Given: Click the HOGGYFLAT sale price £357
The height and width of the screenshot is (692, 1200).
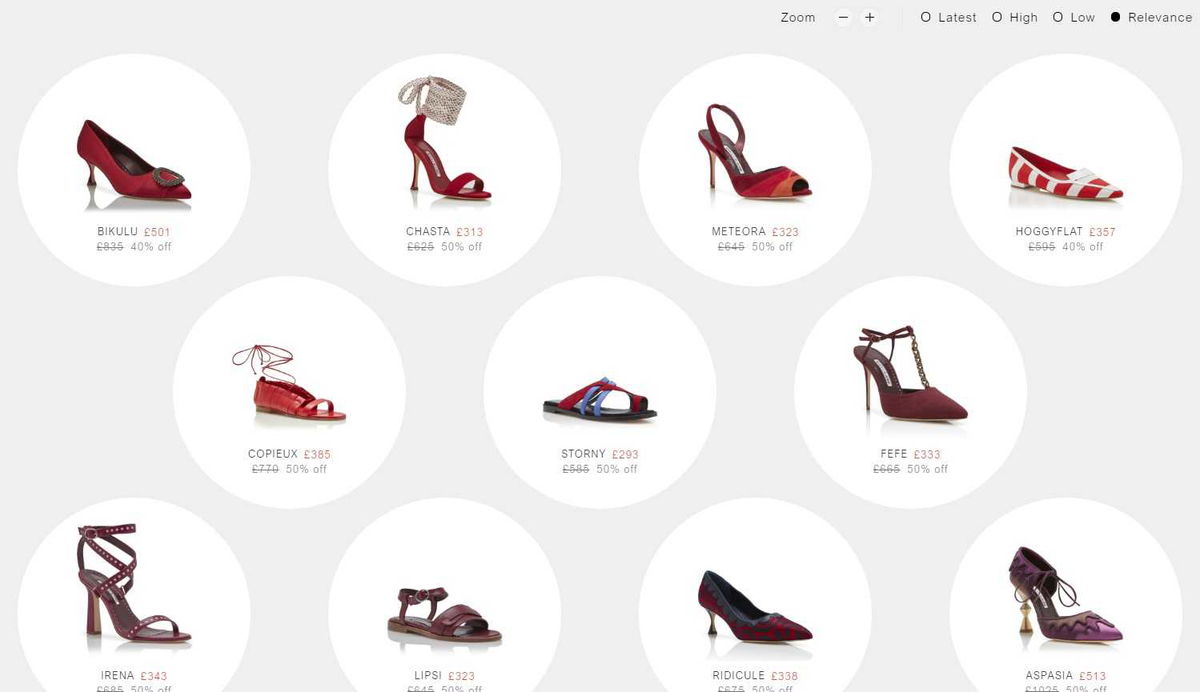Looking at the screenshot, I should point(1102,232).
